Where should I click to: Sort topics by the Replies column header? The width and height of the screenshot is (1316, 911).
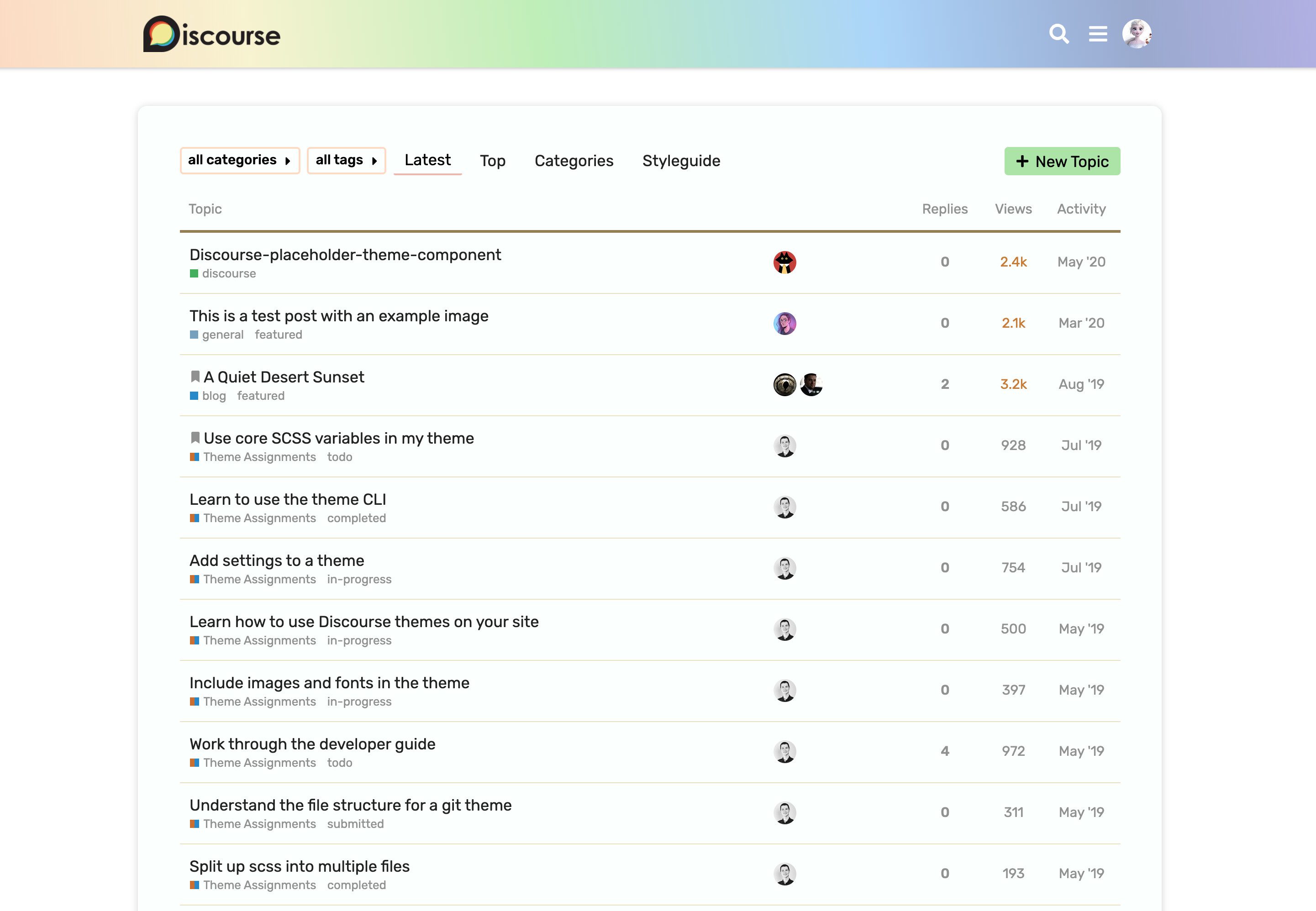coord(944,209)
